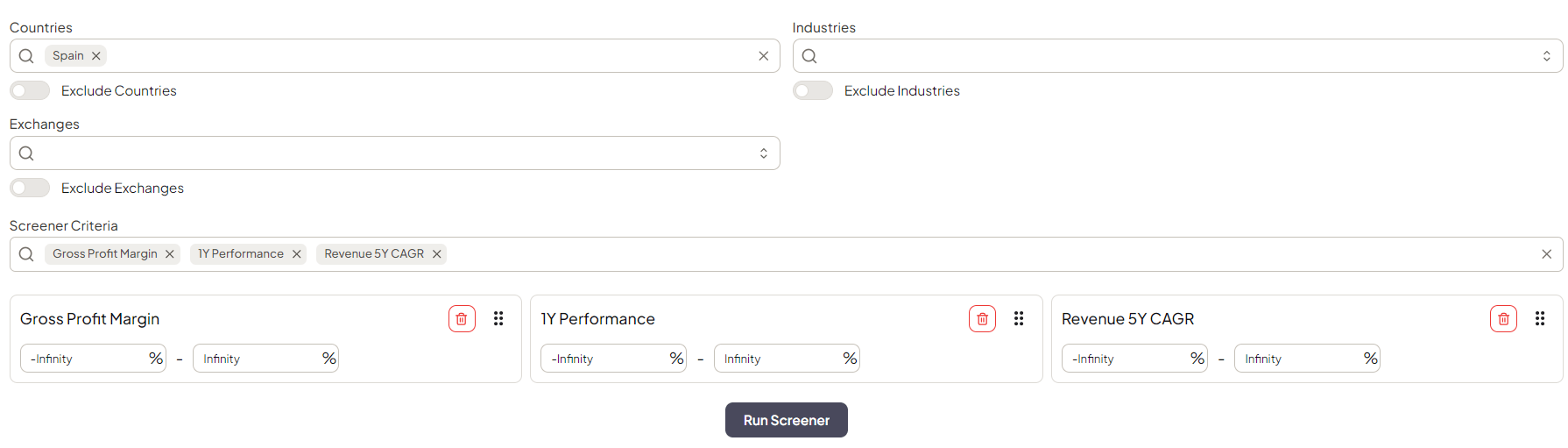The image size is (1568, 448).
Task: Click the Run Screener button
Action: [x=787, y=420]
